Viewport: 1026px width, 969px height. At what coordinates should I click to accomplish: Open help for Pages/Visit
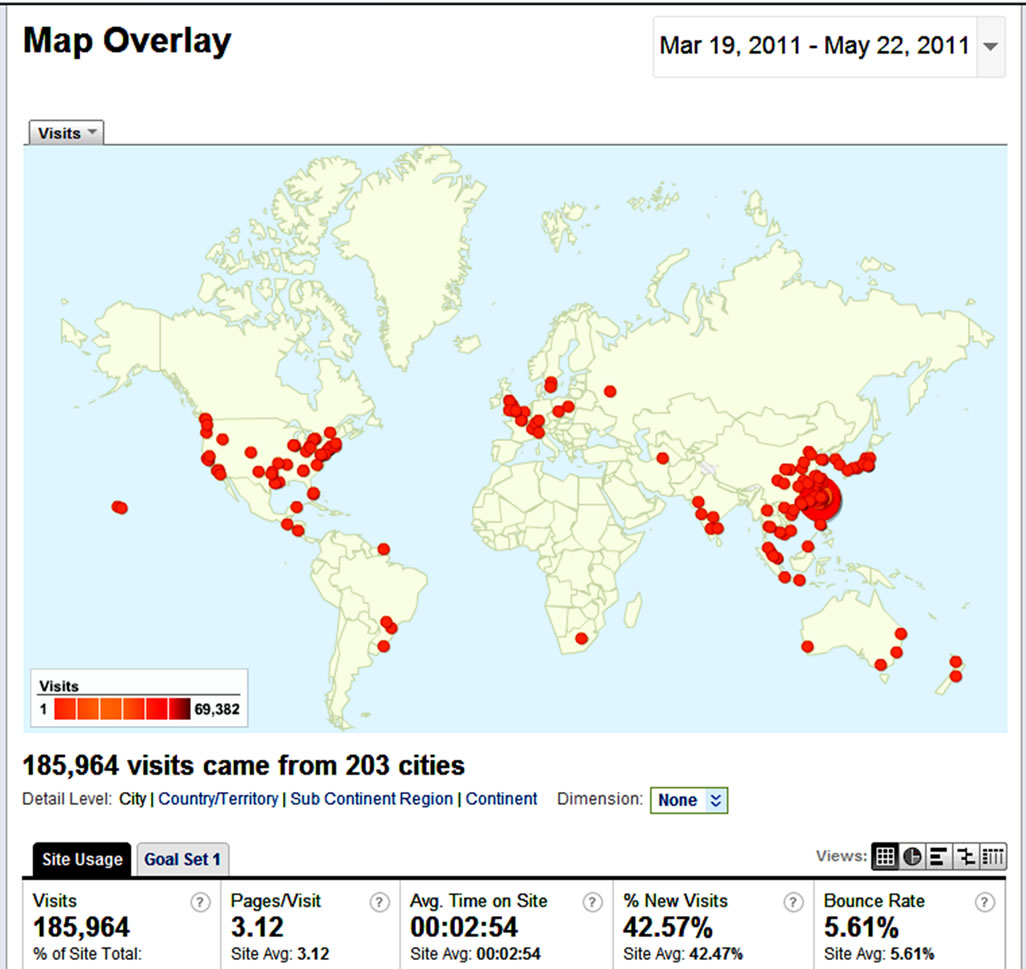[379, 902]
